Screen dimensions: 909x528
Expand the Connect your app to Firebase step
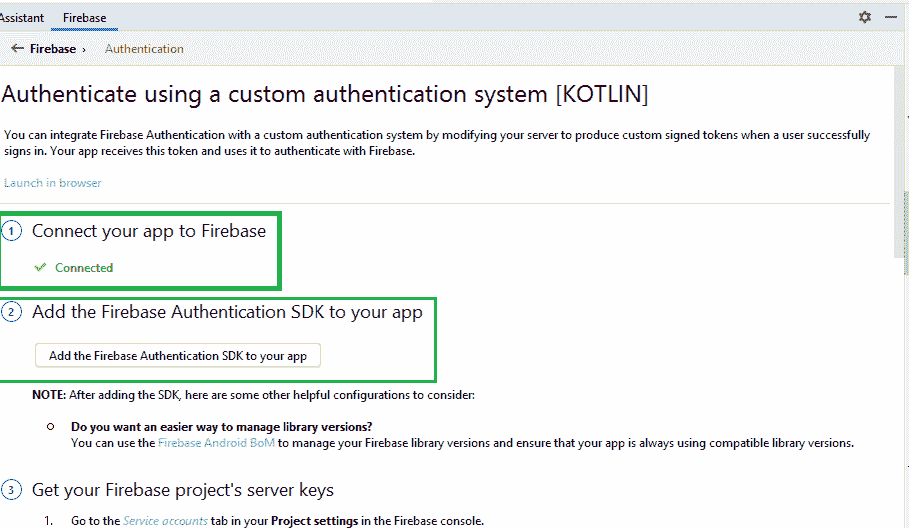tap(149, 231)
